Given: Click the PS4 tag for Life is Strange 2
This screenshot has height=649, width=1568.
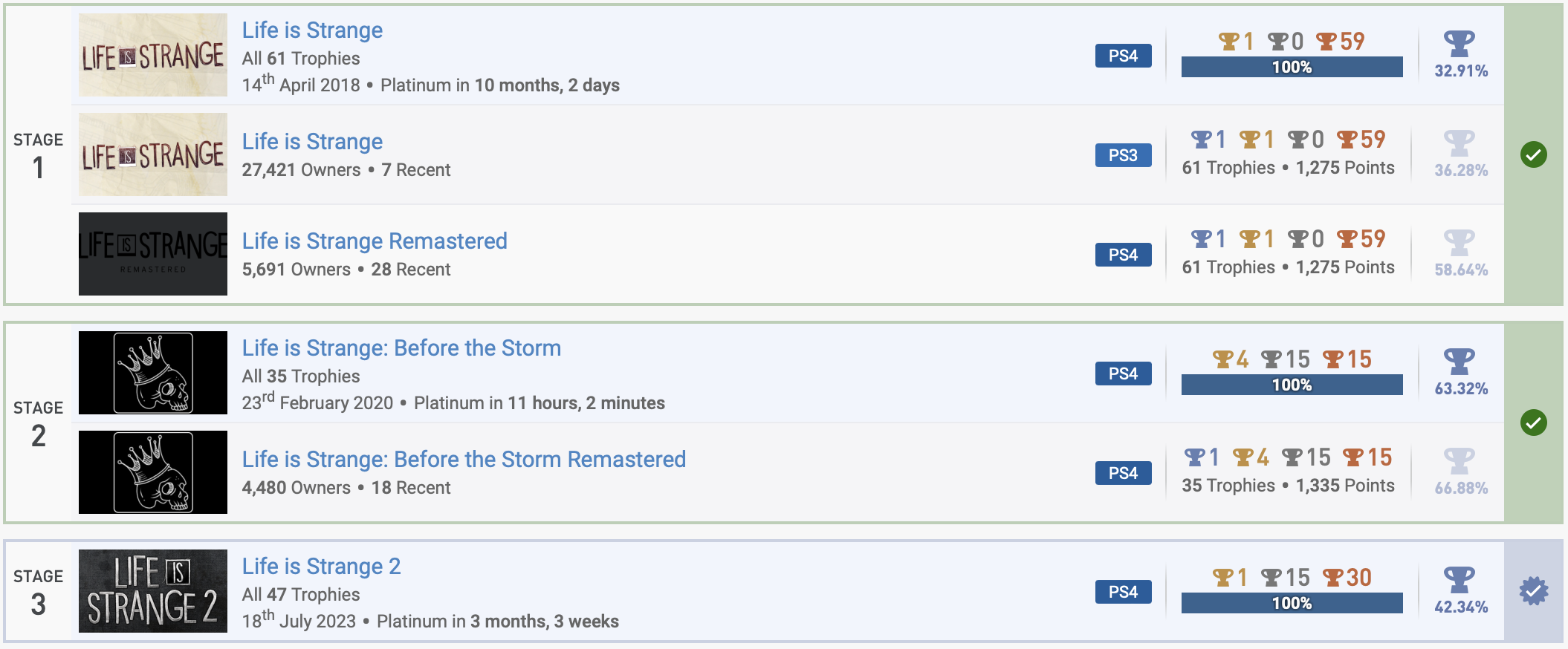Looking at the screenshot, I should [1123, 592].
